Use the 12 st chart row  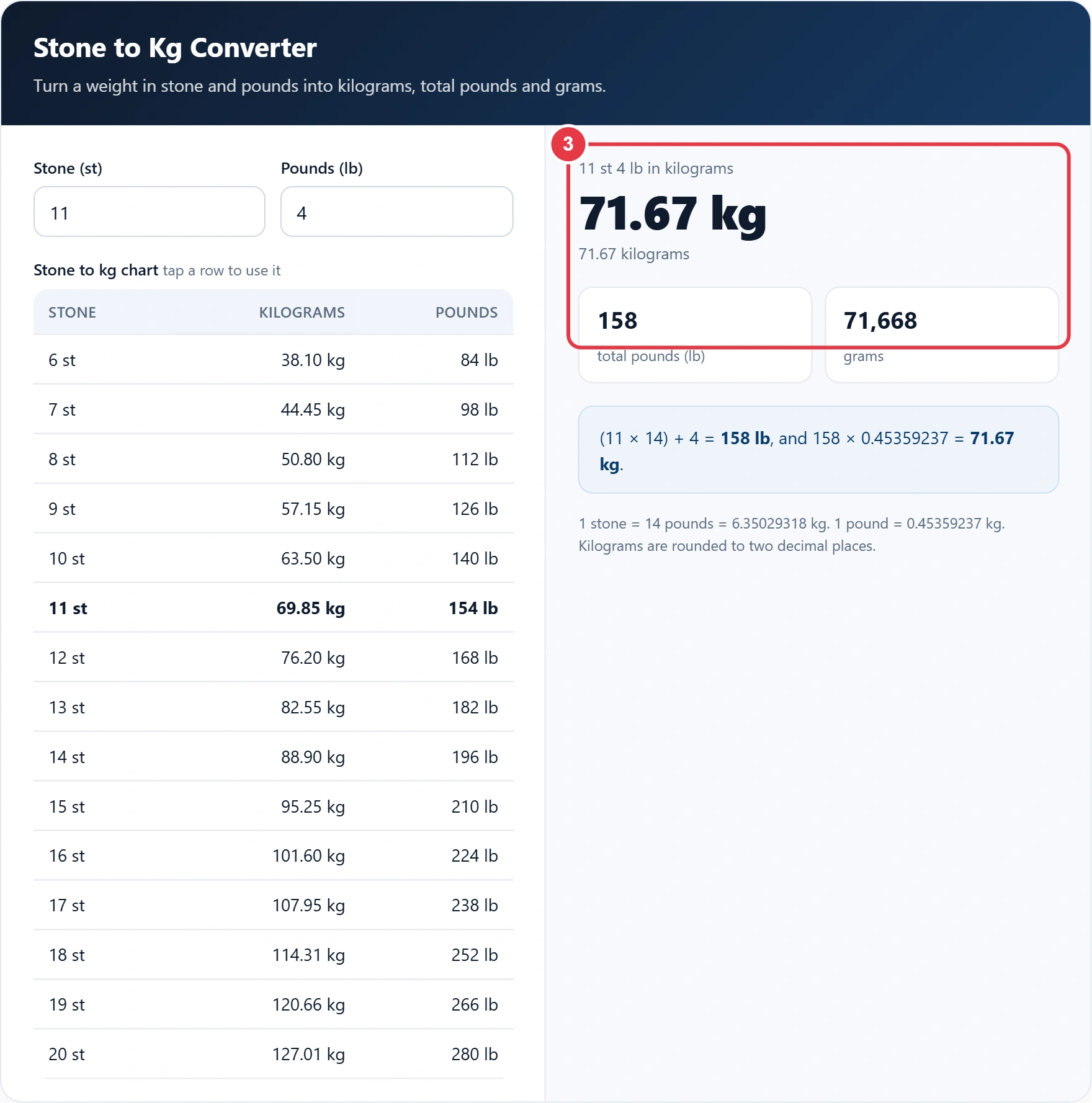[x=274, y=658]
